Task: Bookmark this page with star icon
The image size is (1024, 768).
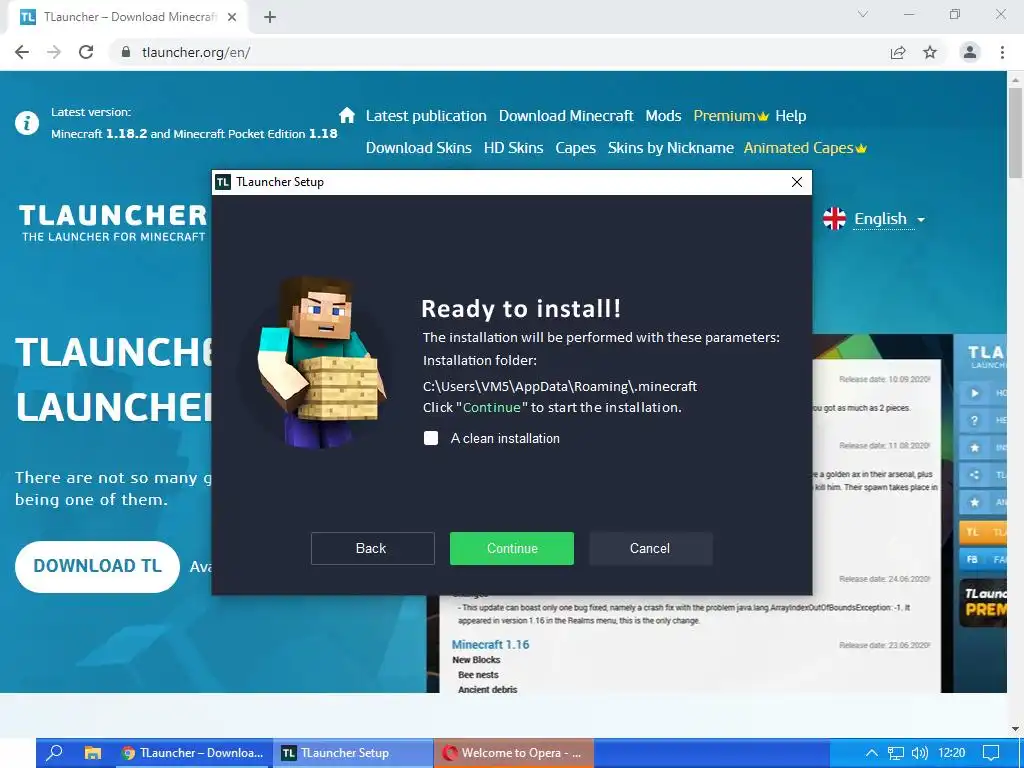Action: 930,52
